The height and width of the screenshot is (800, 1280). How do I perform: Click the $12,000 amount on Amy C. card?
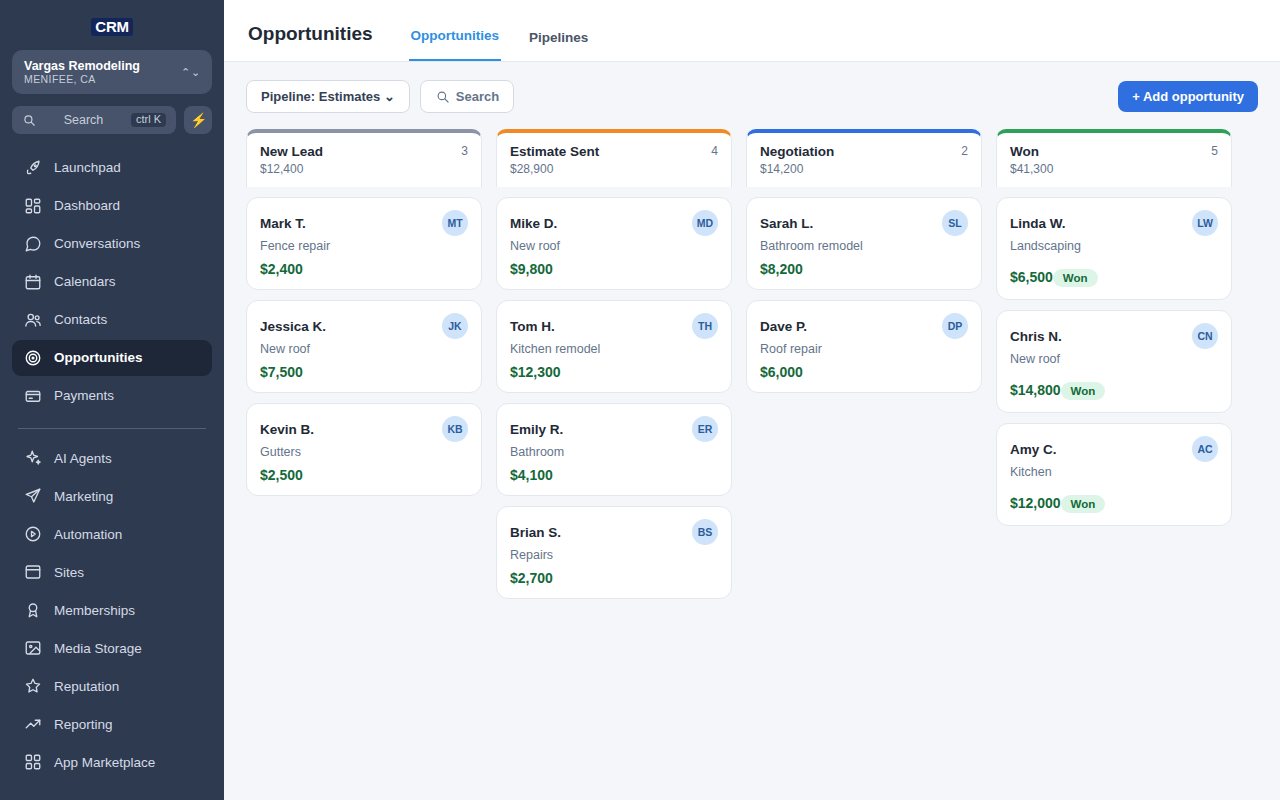[1035, 503]
